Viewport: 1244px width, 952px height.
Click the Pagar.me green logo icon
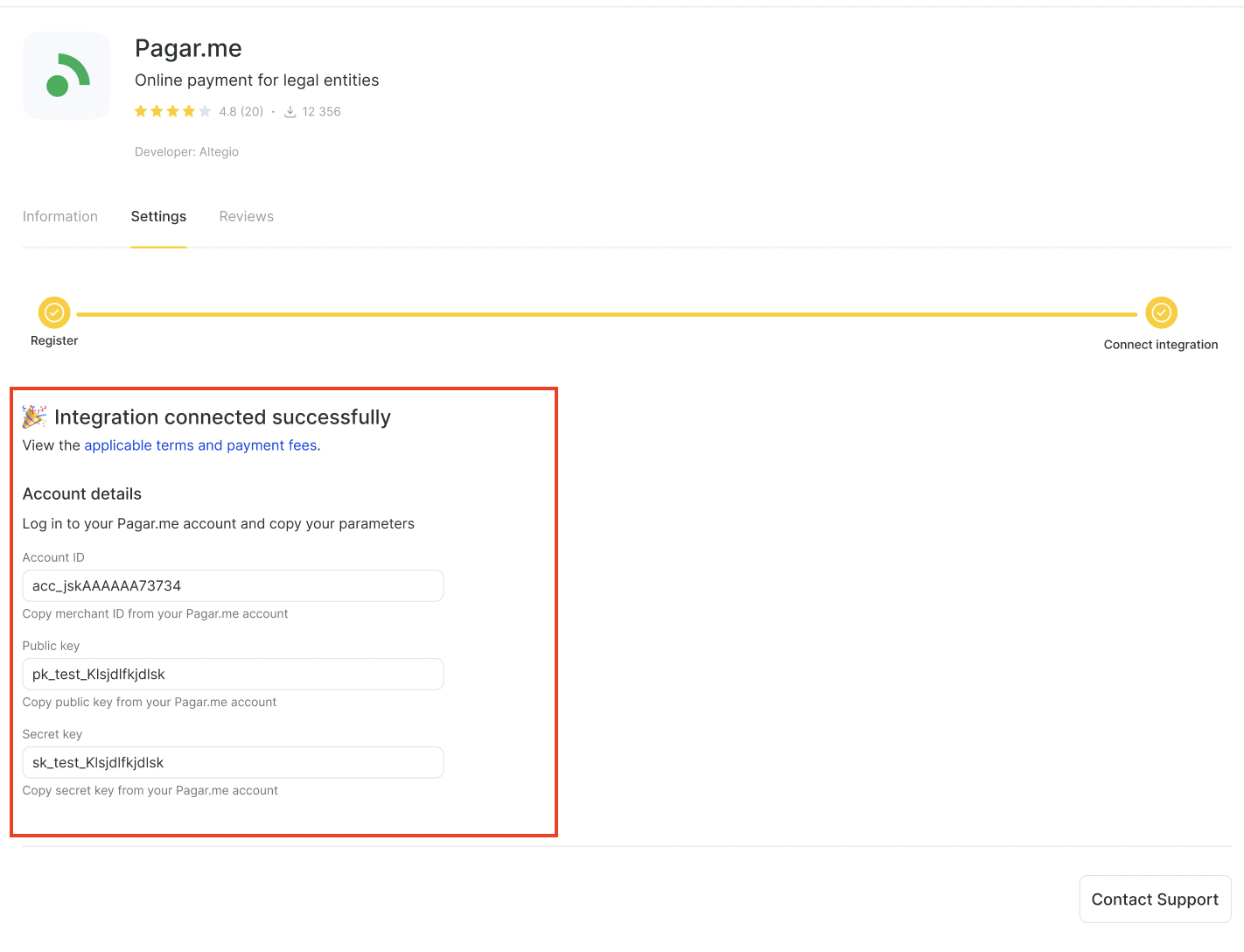click(66, 76)
